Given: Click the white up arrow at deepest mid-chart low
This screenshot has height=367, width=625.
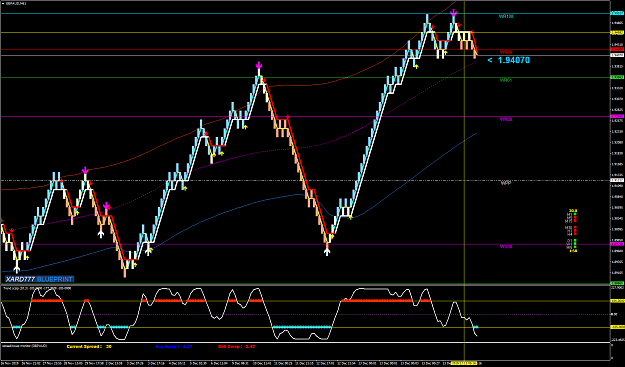Looking at the screenshot, I should click(327, 251).
